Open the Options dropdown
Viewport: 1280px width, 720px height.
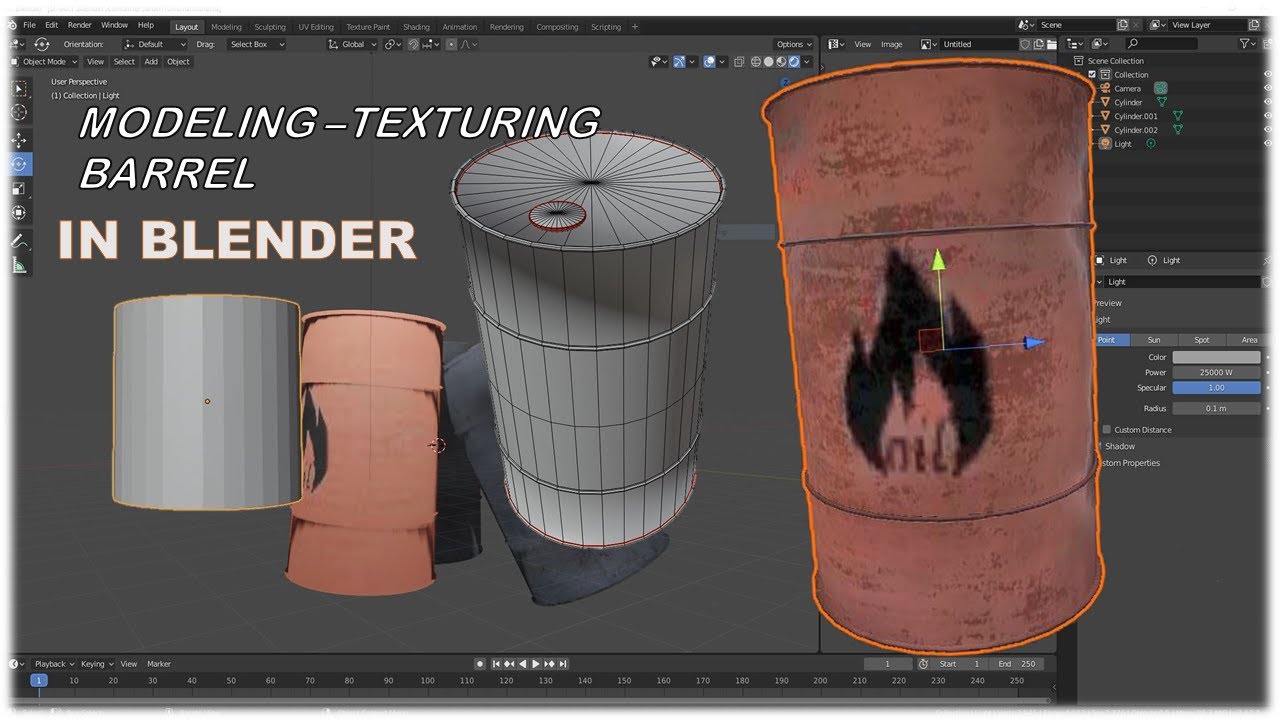pyautogui.click(x=793, y=44)
